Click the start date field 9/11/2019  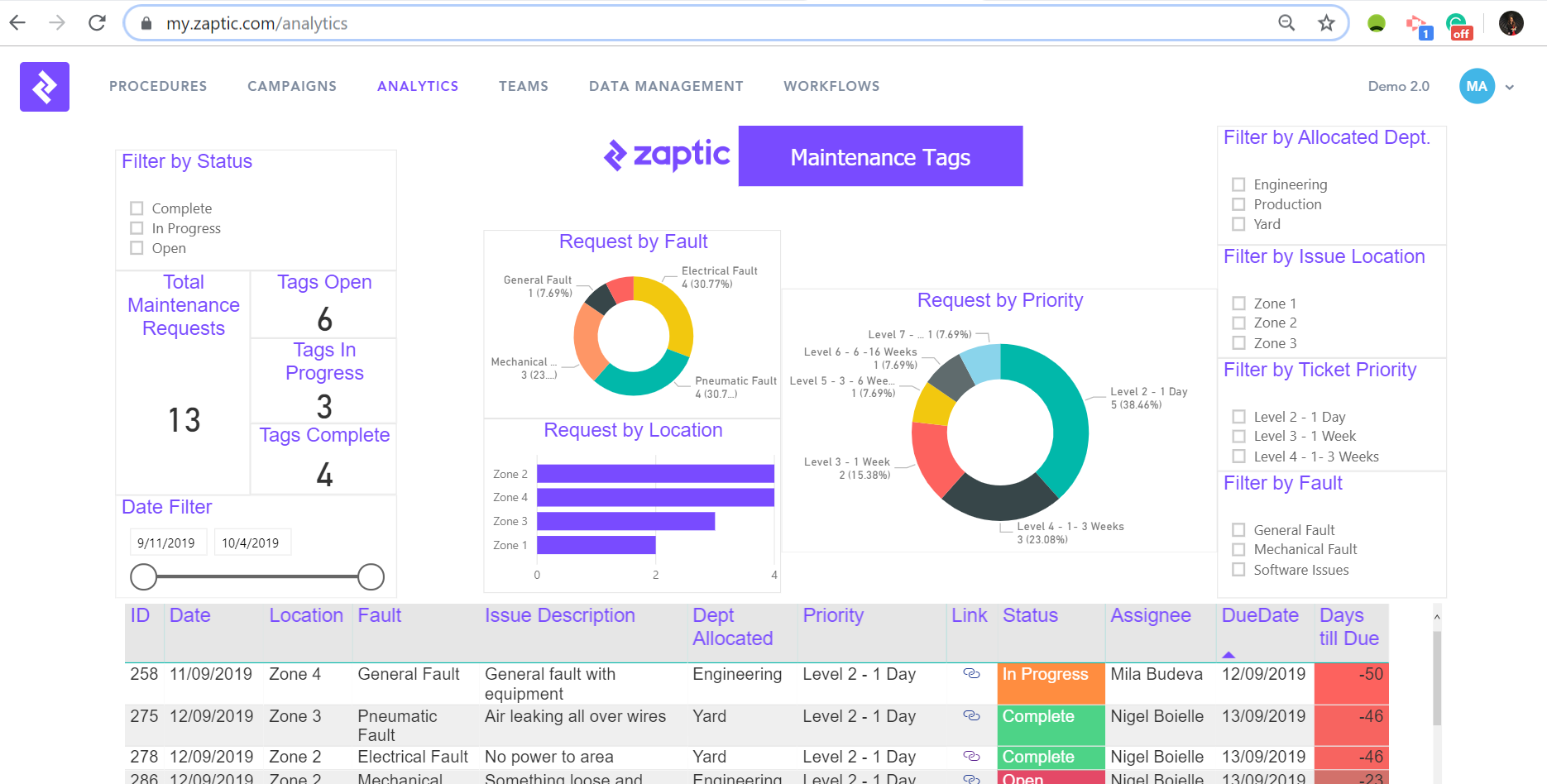pyautogui.click(x=166, y=543)
